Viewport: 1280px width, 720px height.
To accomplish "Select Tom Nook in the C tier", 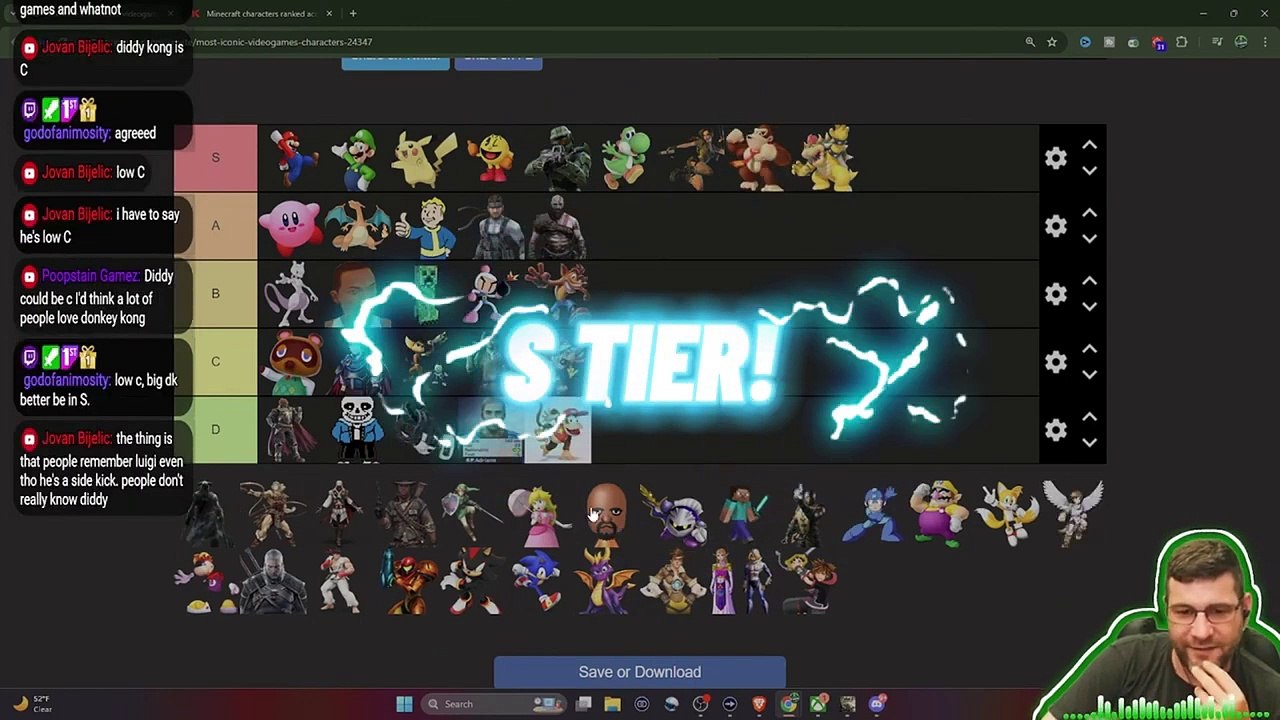I will pos(291,362).
